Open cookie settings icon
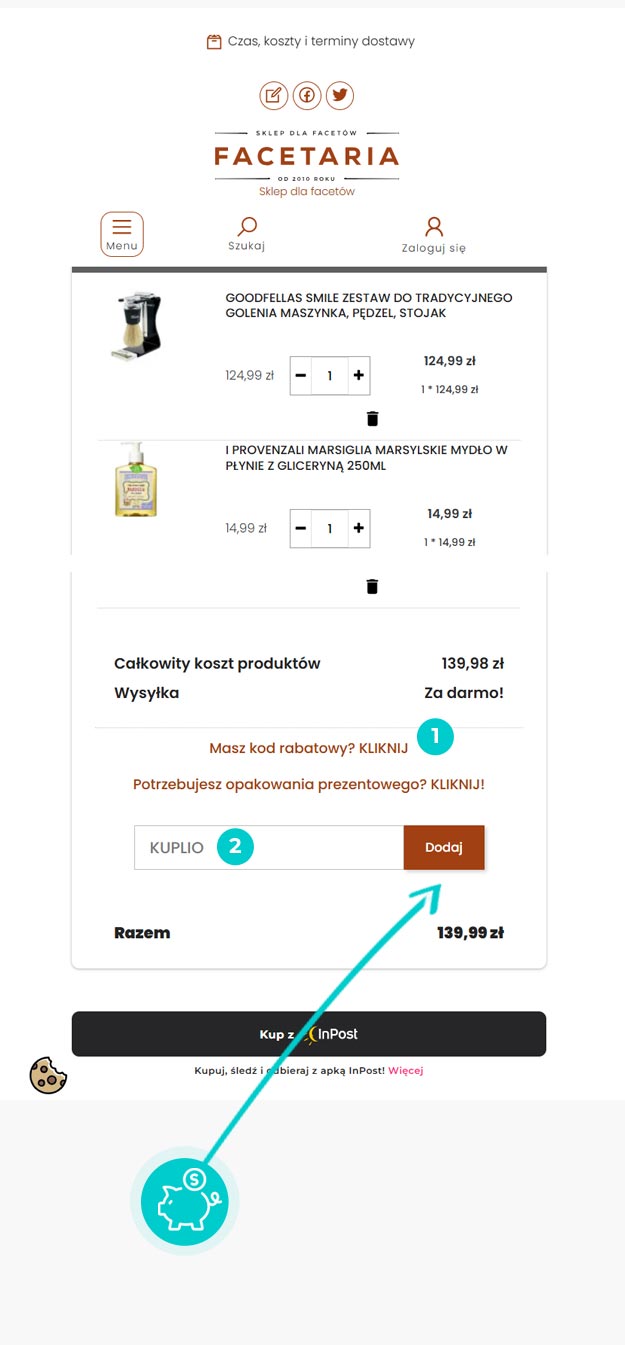Screen dimensions: 625x1345 pos(47,1075)
